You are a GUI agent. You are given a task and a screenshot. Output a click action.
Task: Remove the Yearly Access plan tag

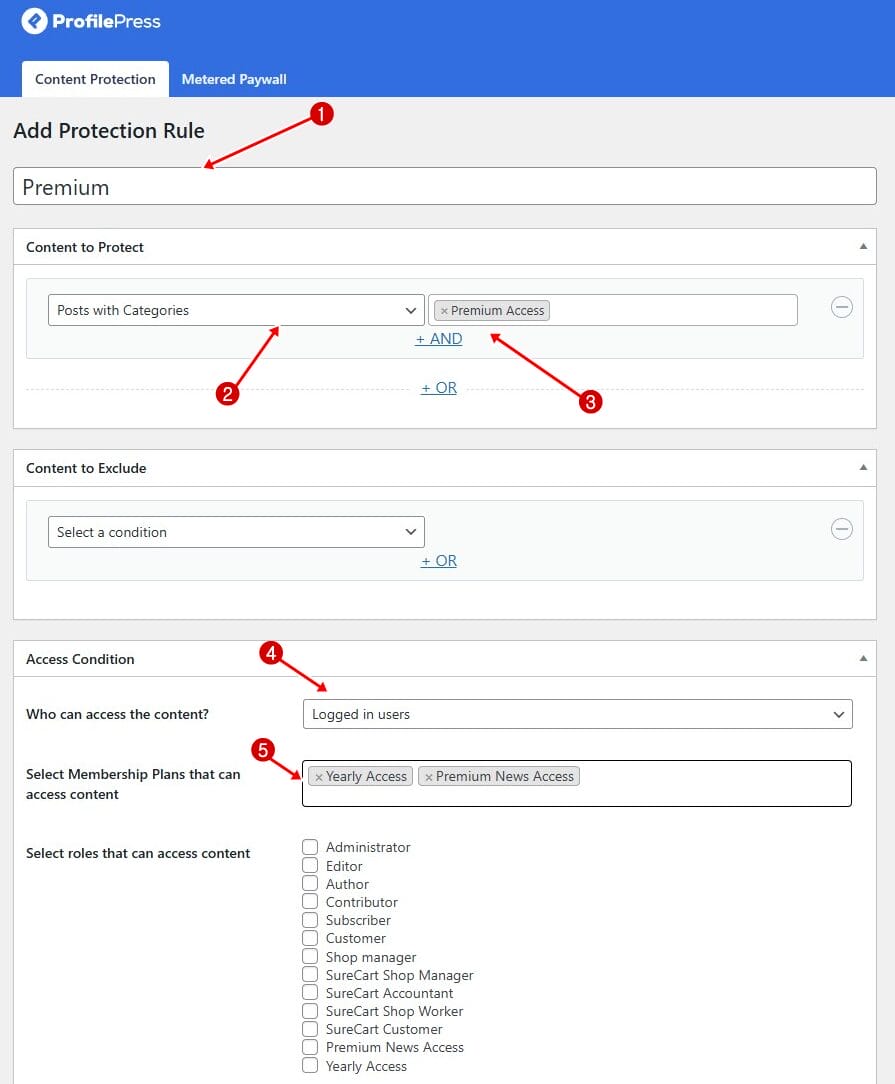pyautogui.click(x=319, y=777)
